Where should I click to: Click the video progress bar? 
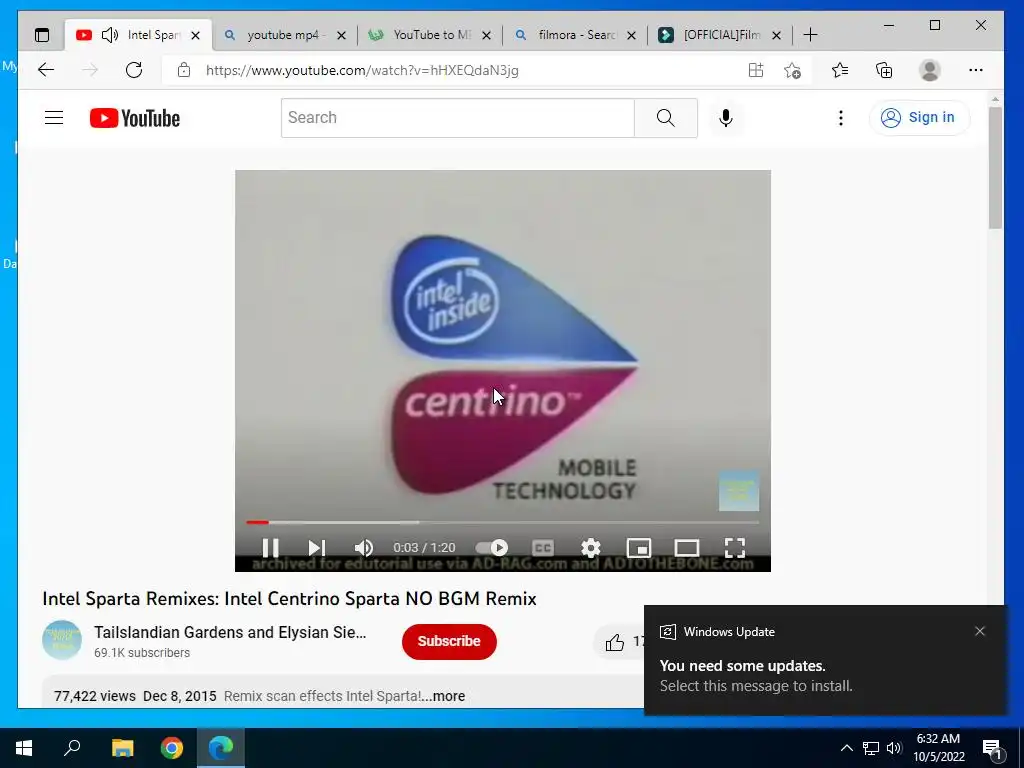coord(502,522)
